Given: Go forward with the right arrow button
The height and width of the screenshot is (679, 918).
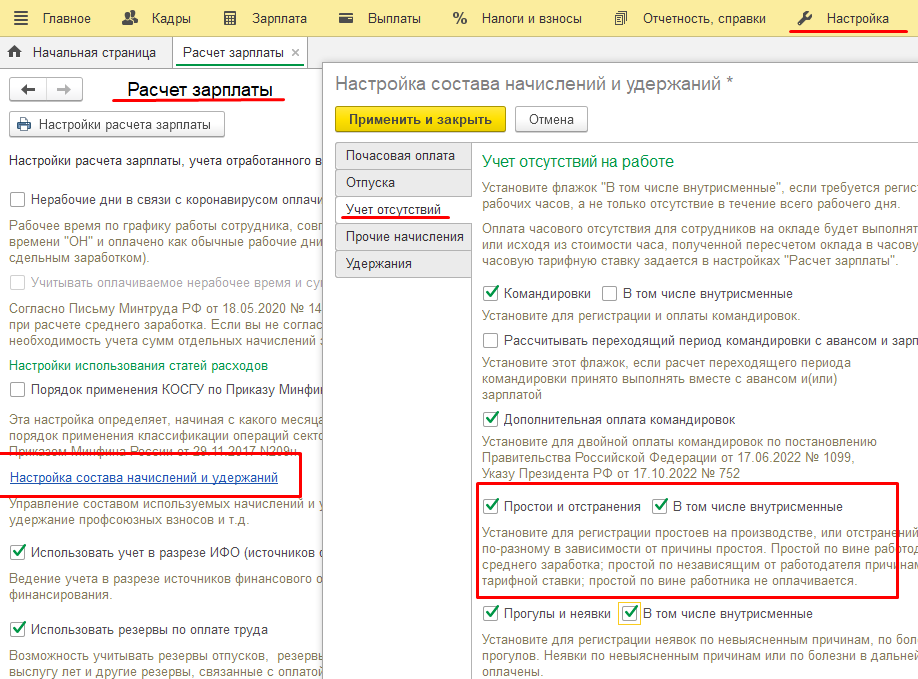Looking at the screenshot, I should [x=64, y=90].
